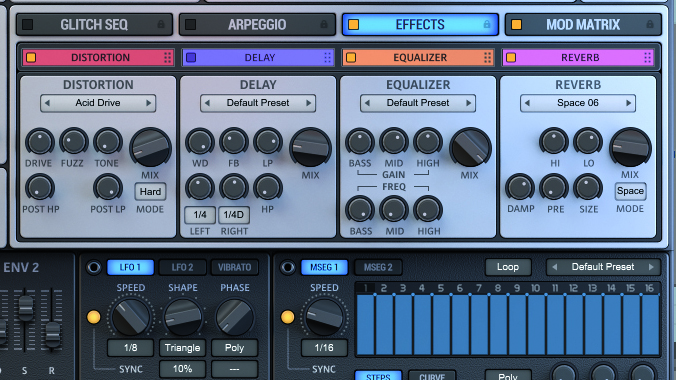
Task: Select previous Equalizer preset arrow
Action: point(367,103)
